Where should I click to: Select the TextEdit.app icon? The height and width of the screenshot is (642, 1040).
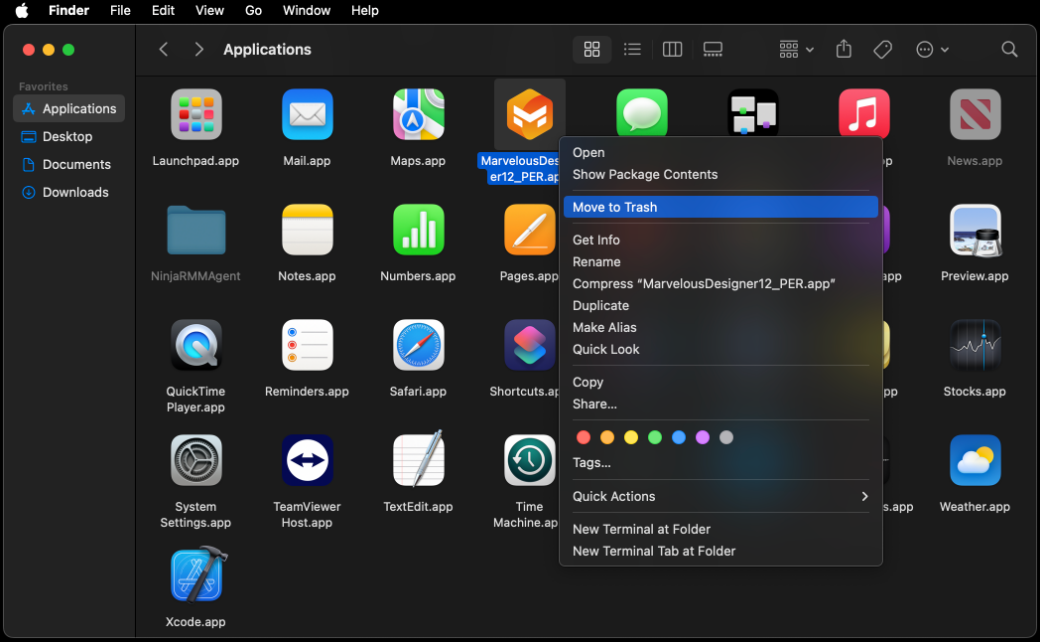(419, 459)
